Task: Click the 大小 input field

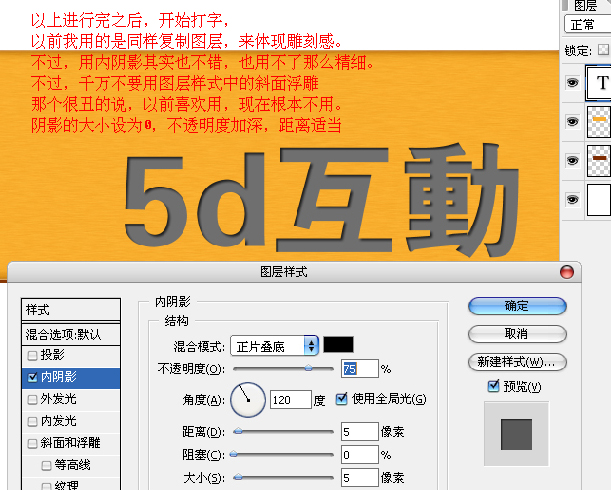Action: (360, 478)
